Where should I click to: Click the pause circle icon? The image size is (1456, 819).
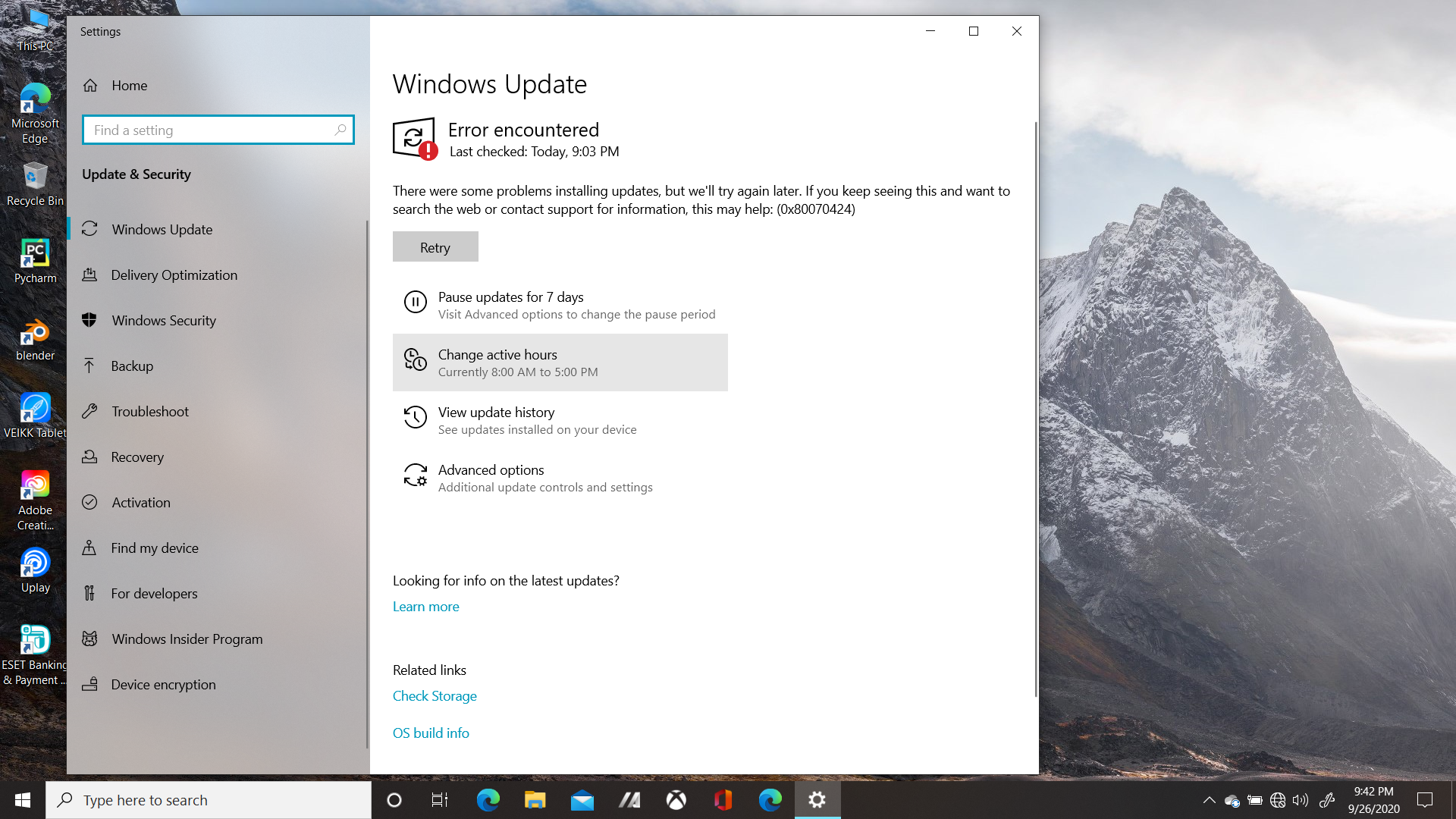[x=415, y=302]
